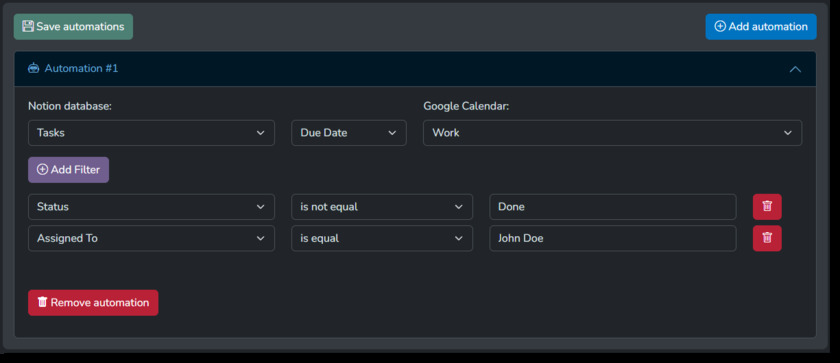
Task: Click the Done filter value field
Action: (x=612, y=207)
